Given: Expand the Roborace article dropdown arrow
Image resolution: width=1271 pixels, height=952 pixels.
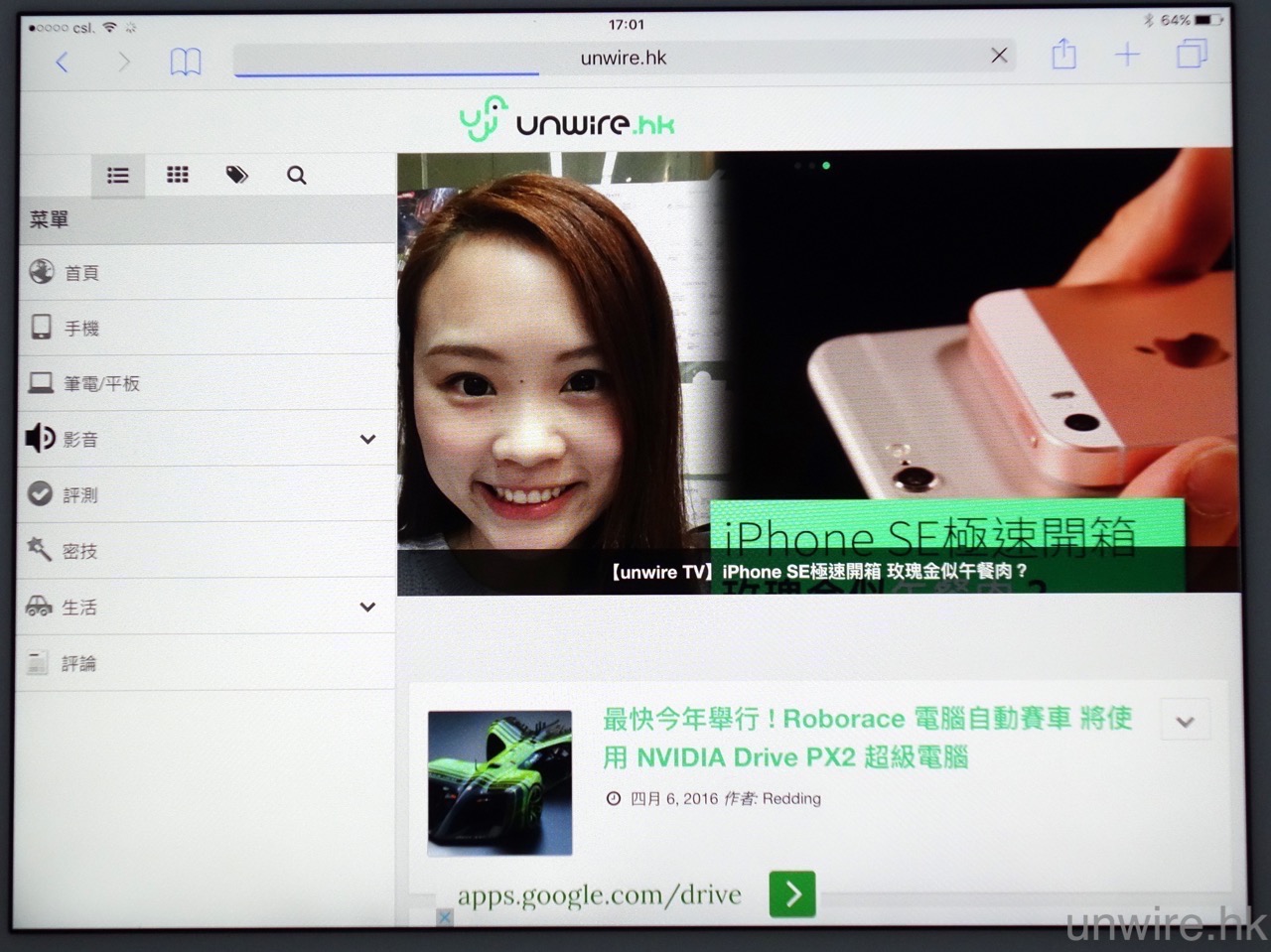Looking at the screenshot, I should point(1185,722).
